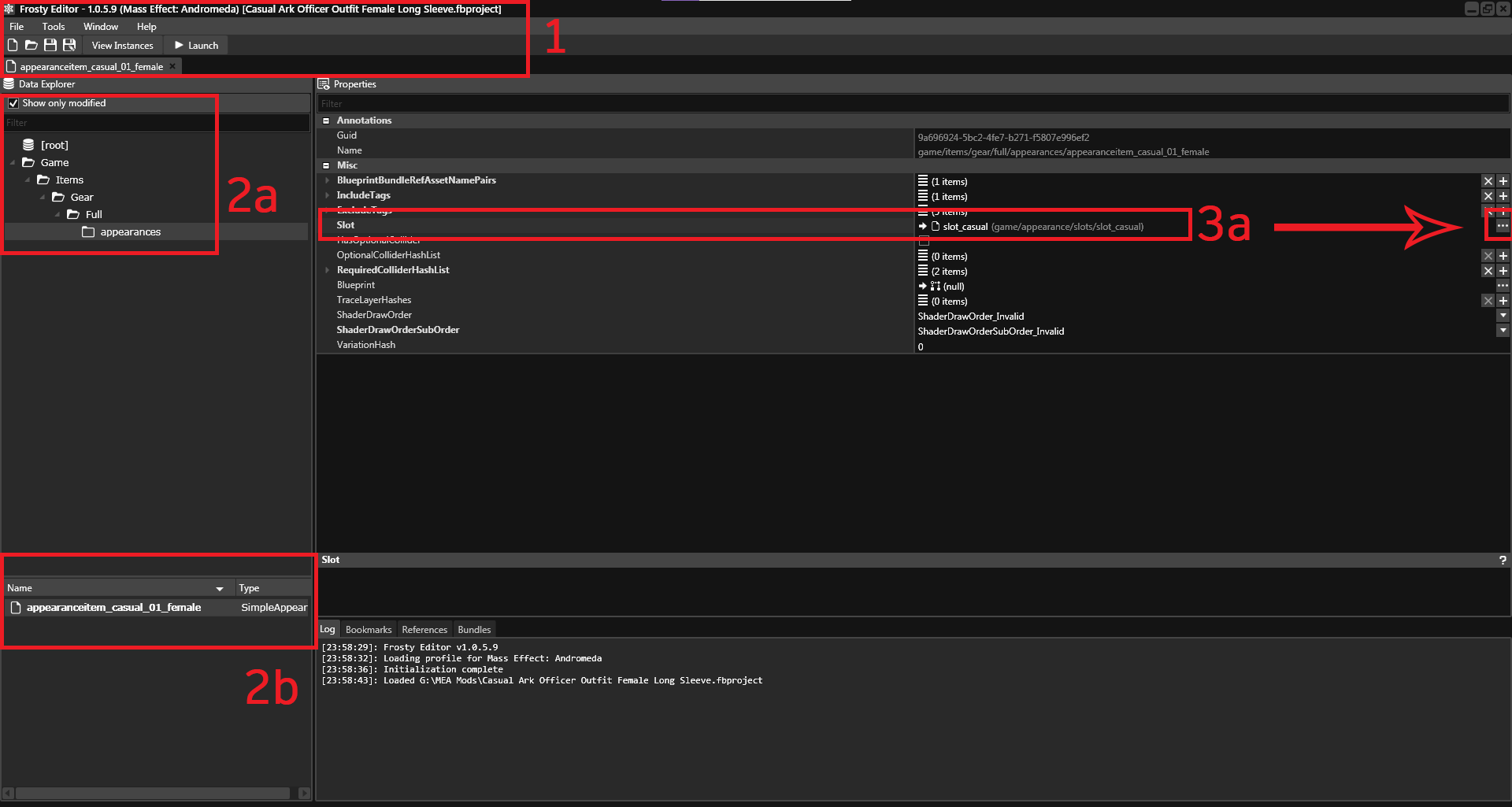Image resolution: width=1512 pixels, height=807 pixels.
Task: Click left arrow of horizontal scrollbar
Action: point(9,793)
